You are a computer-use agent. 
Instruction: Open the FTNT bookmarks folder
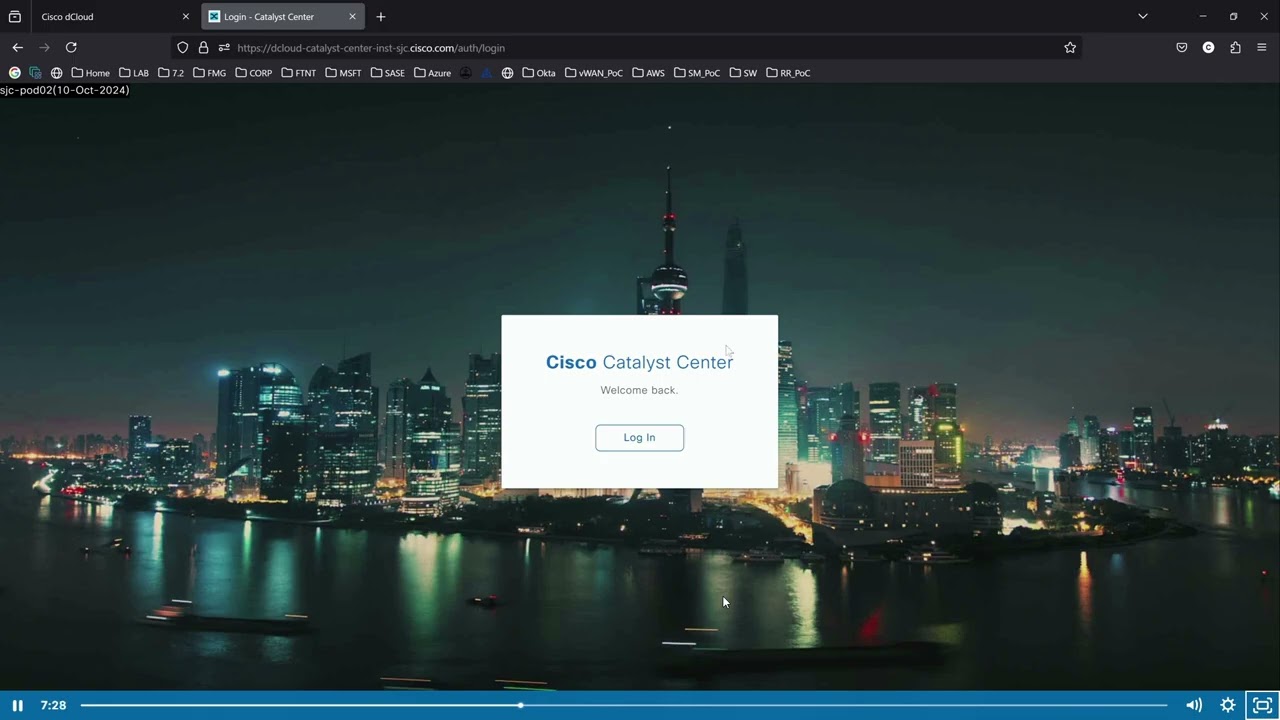[298, 73]
